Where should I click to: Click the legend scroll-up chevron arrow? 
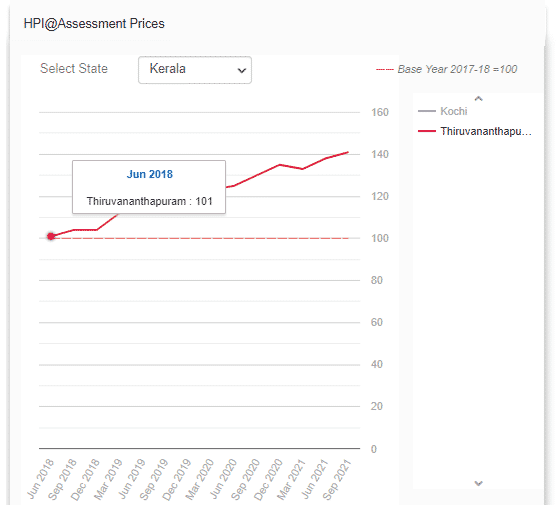pos(478,99)
